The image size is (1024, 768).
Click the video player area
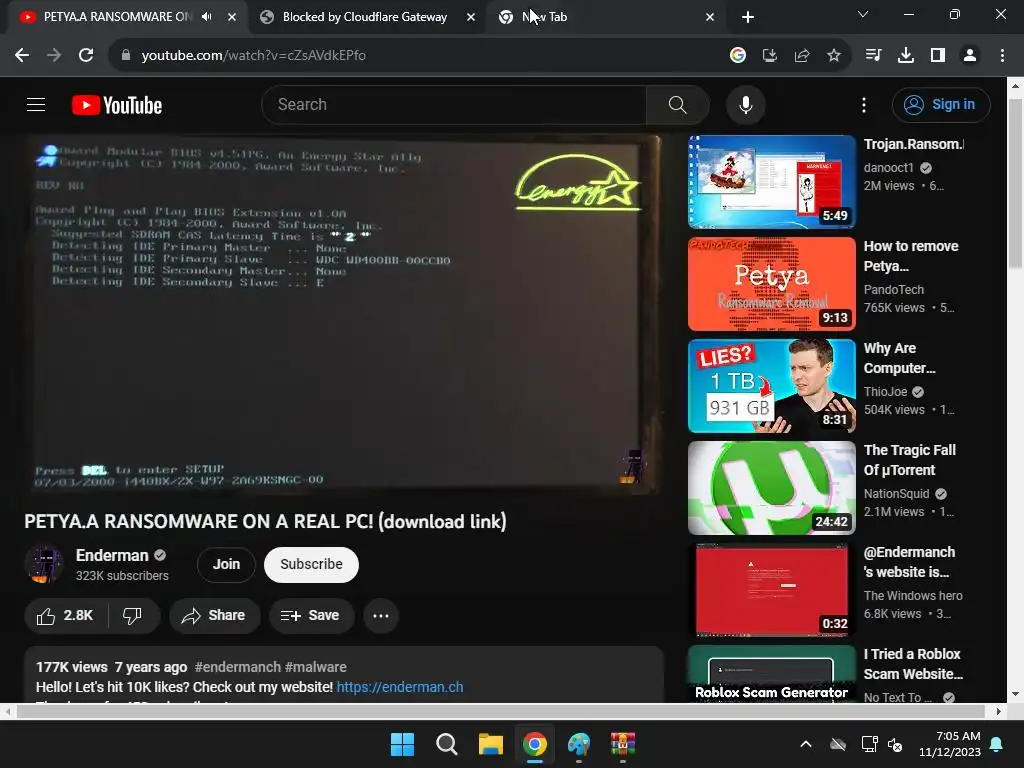pyautogui.click(x=344, y=314)
